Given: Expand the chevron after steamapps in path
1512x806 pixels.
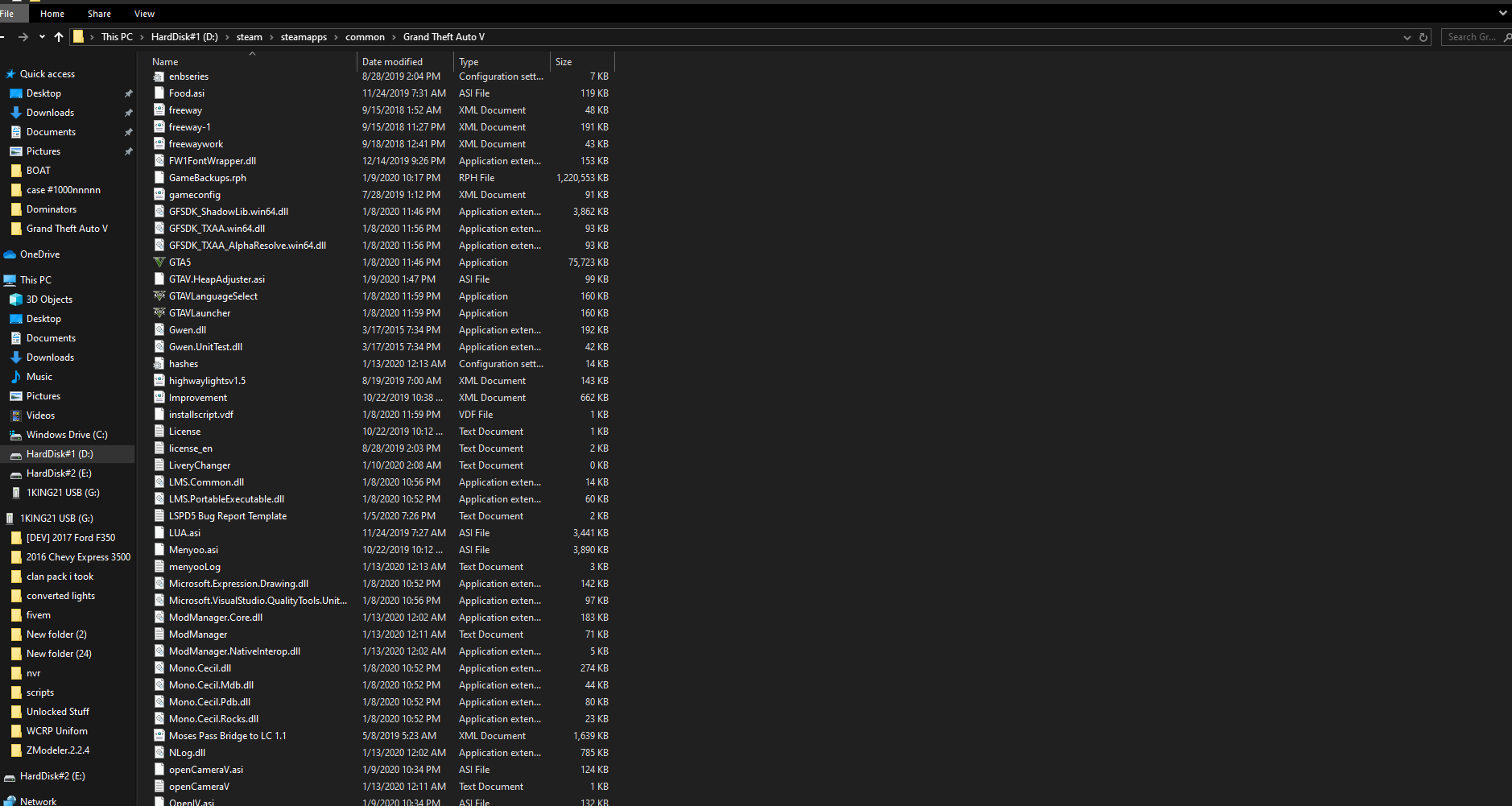Looking at the screenshot, I should (x=337, y=37).
